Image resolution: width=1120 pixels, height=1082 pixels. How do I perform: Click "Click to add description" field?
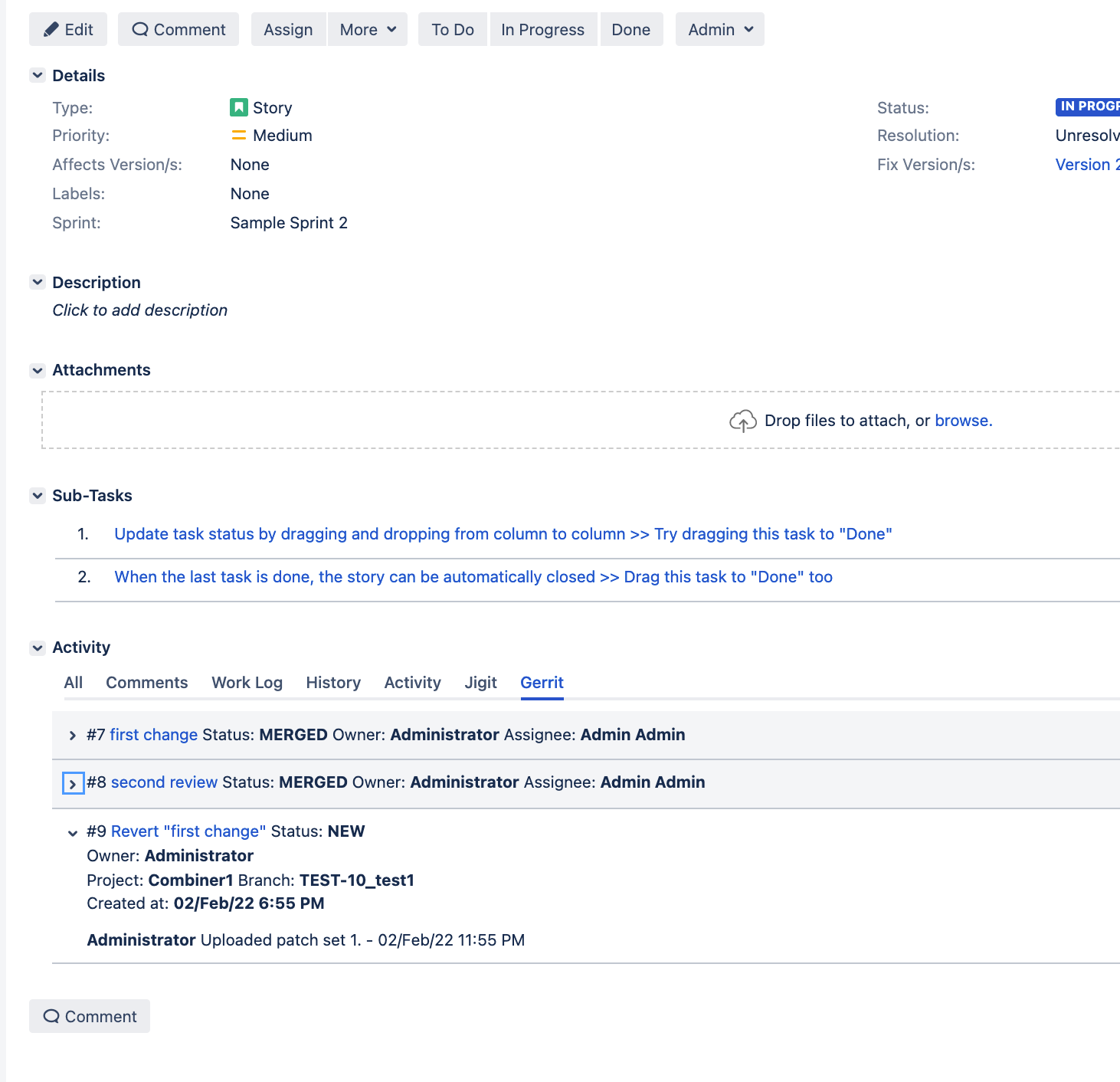coord(139,310)
